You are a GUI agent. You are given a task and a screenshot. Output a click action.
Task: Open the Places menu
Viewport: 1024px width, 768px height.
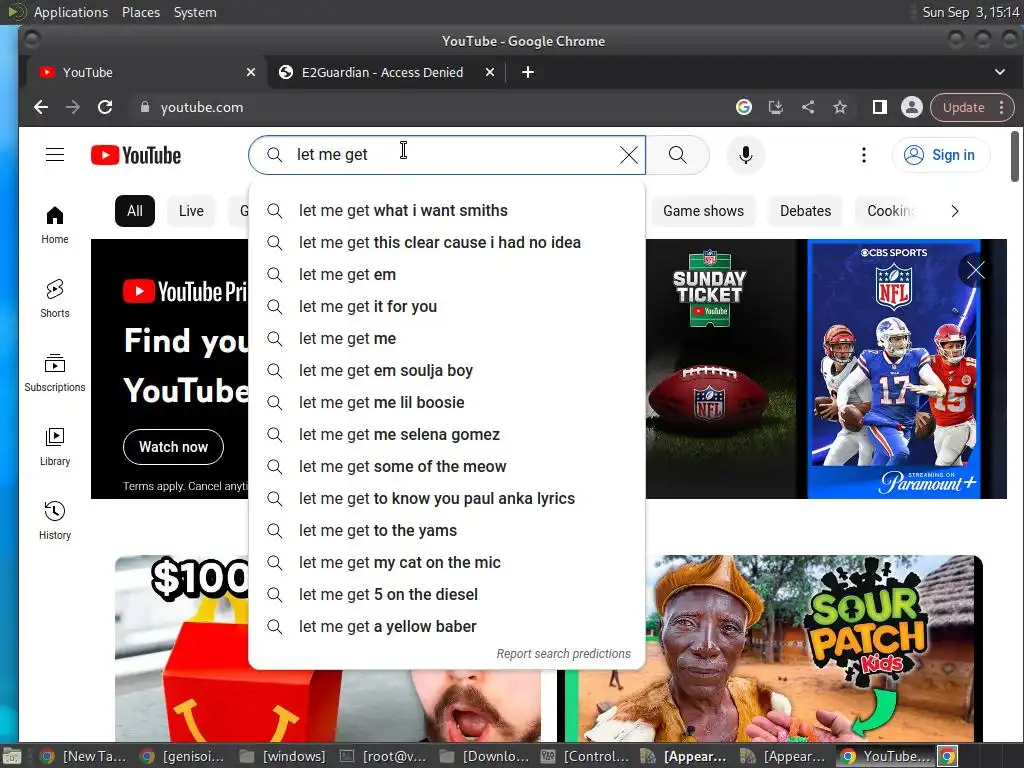click(140, 12)
